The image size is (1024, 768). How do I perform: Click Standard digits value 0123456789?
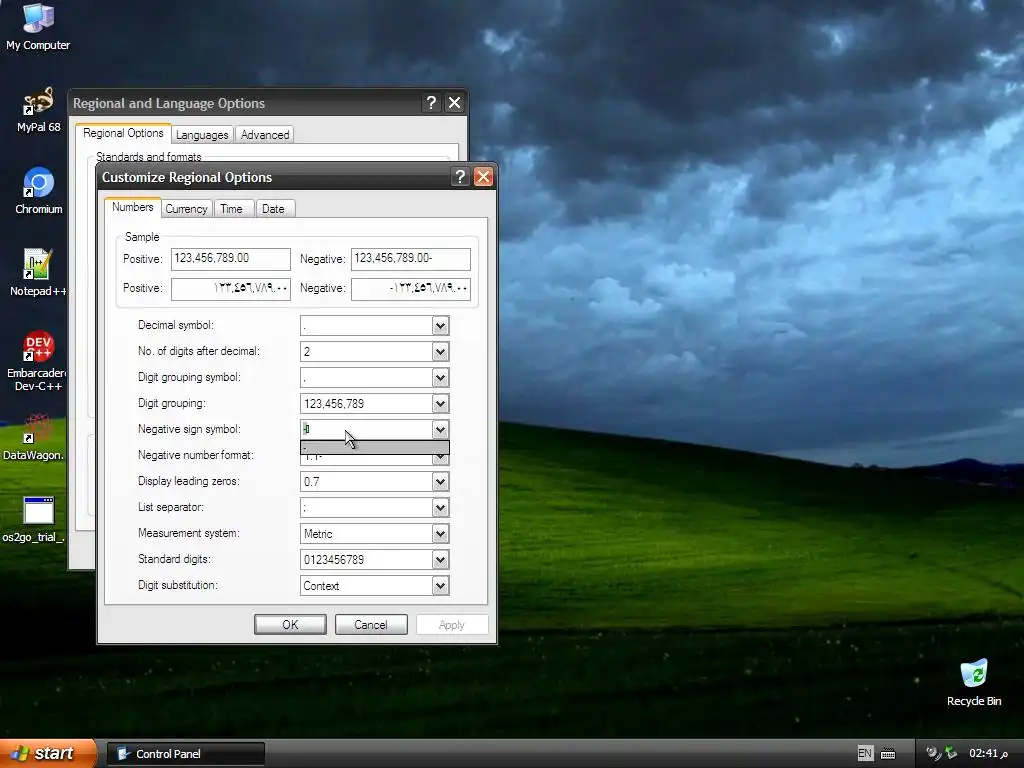tap(334, 560)
